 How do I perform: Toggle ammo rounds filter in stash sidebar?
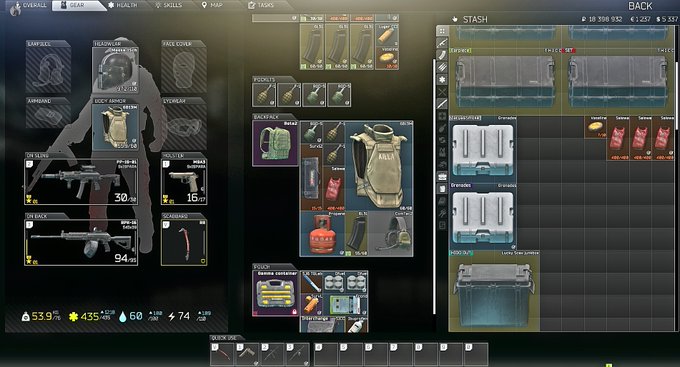coord(442,68)
